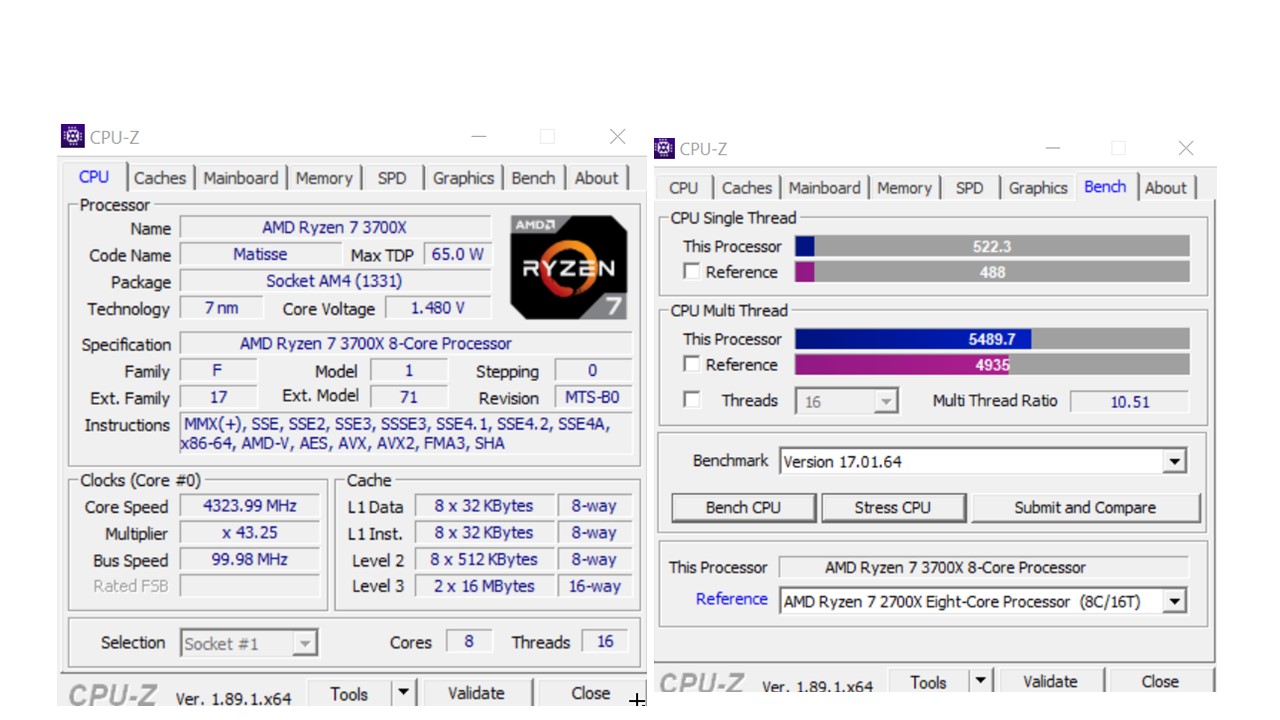Image resolution: width=1280 pixels, height=720 pixels.
Task: Click the Revision value MTS-B0
Action: [x=593, y=397]
